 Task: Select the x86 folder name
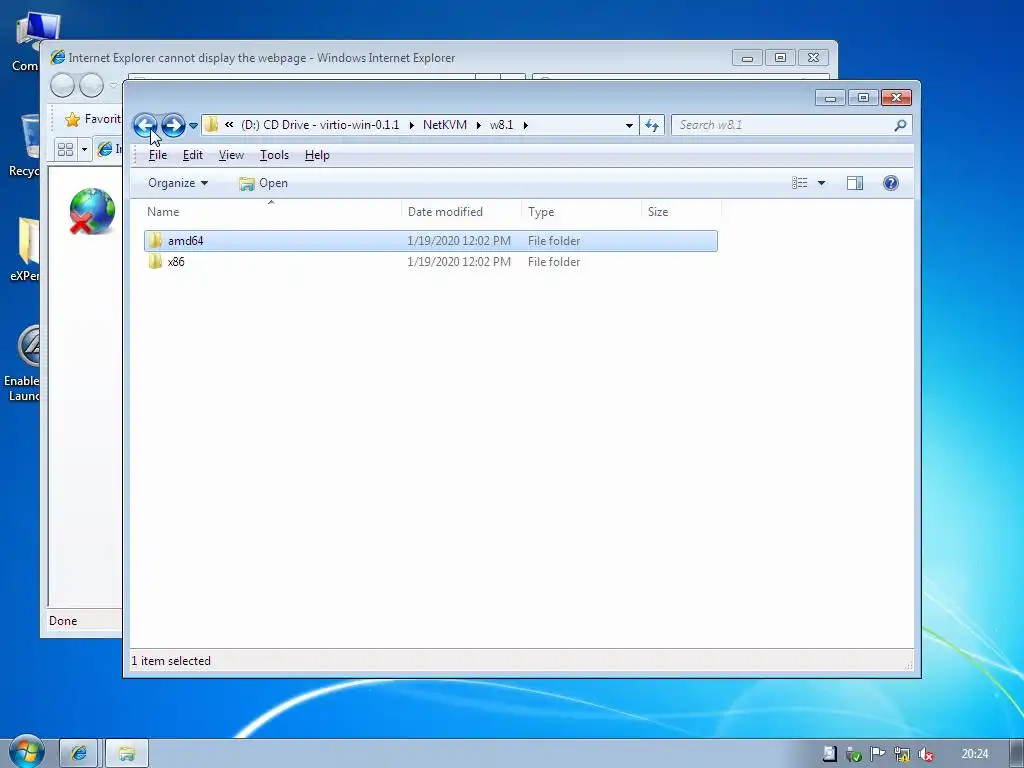point(176,262)
